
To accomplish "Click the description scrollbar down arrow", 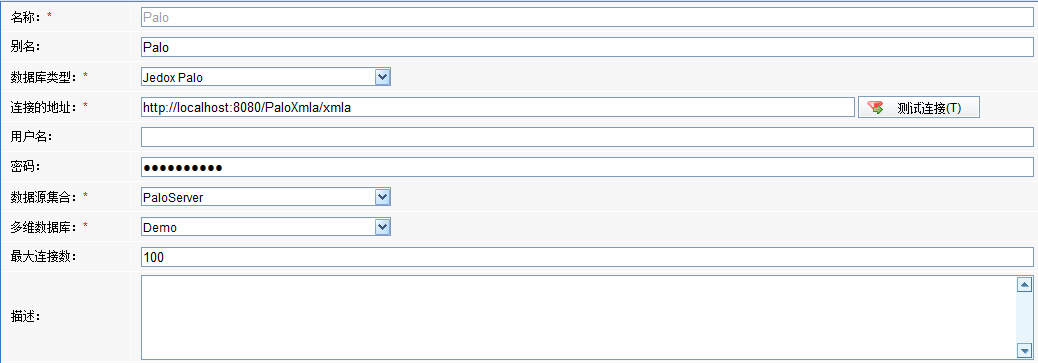I will 1024,350.
